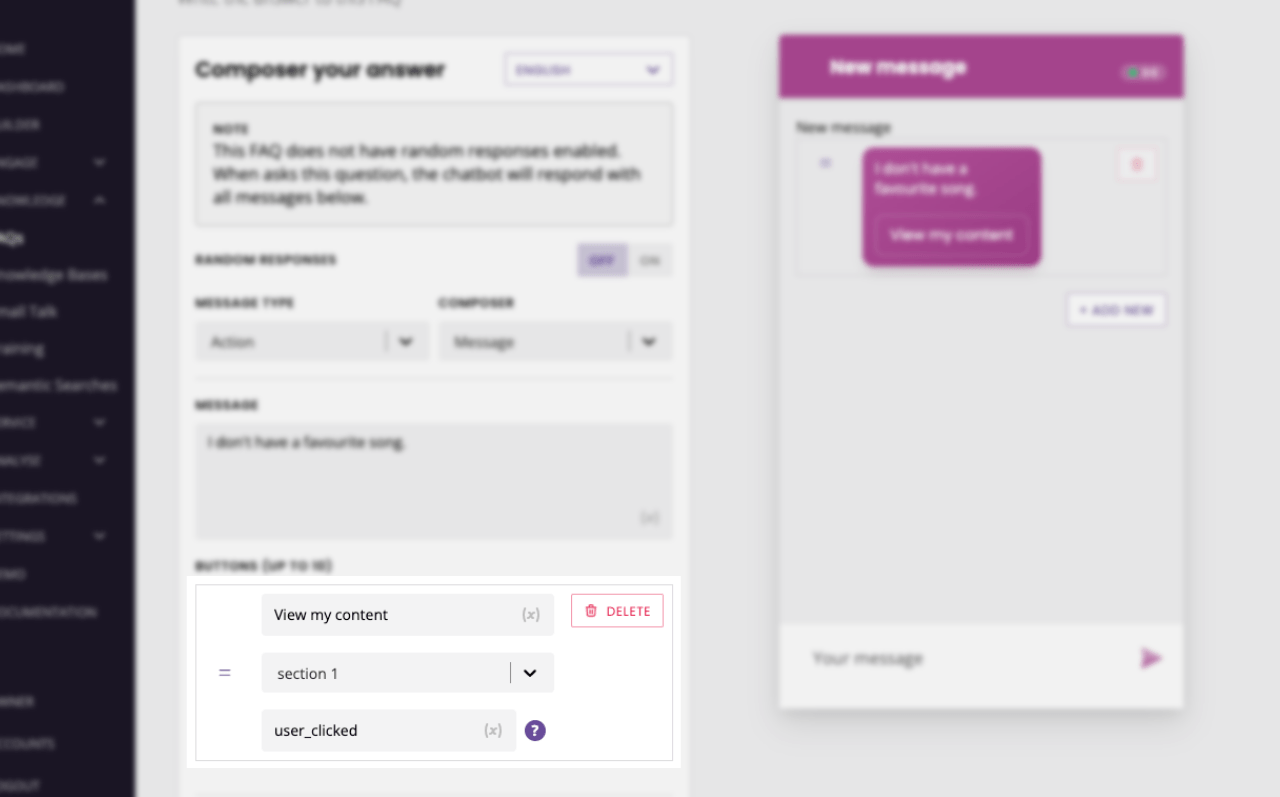Open the Composer Message dropdown
Screen dimensions: 1280x797
point(555,342)
